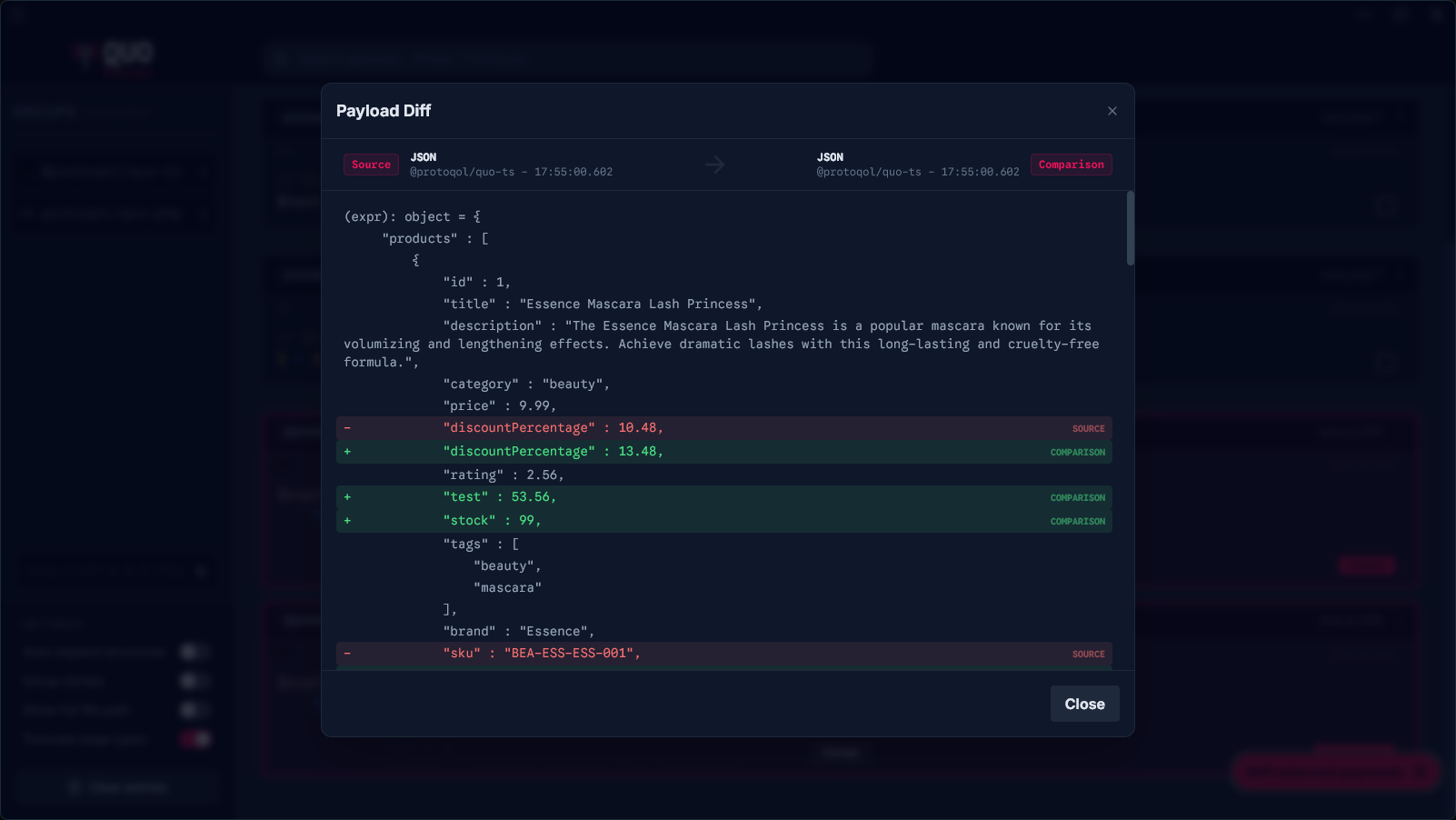
Task: Click the SOURCE tag on the sku row
Action: pos(1089,655)
